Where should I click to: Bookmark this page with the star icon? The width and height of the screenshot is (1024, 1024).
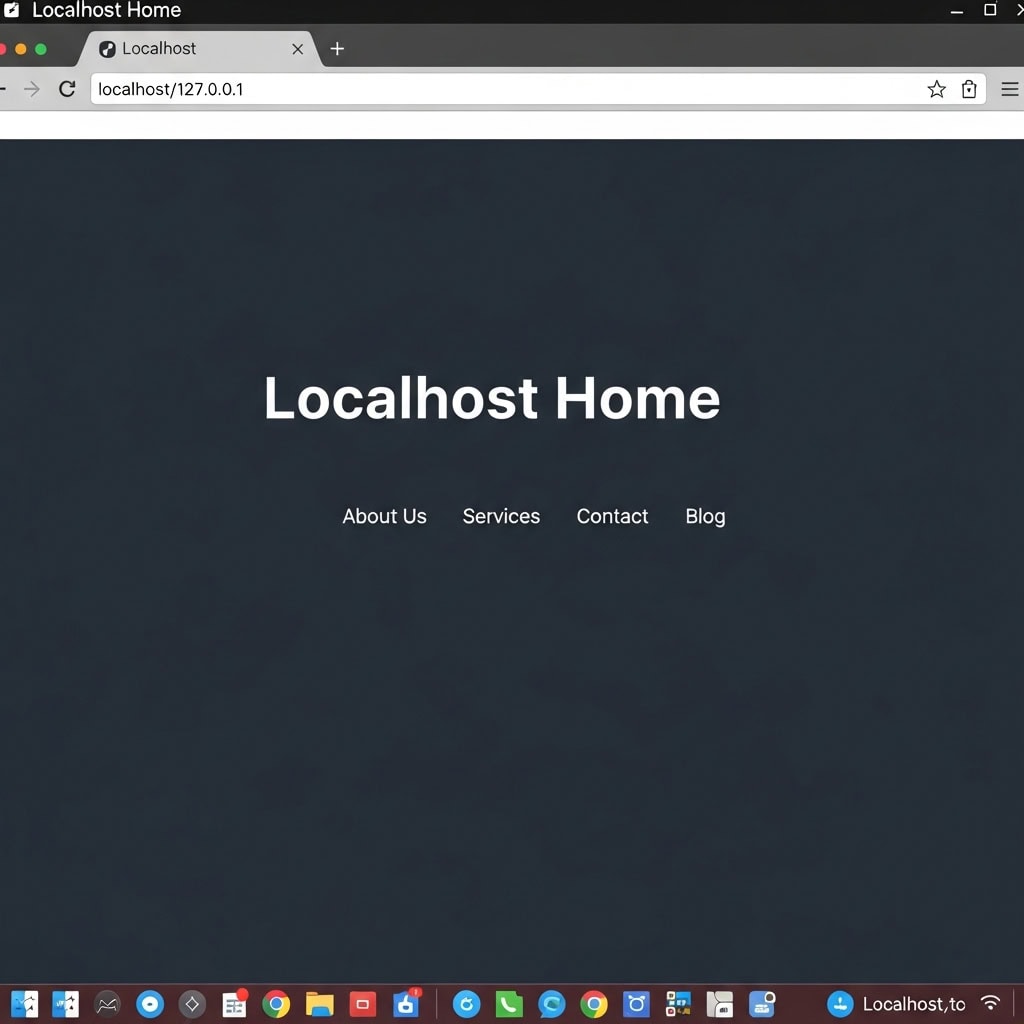point(936,90)
